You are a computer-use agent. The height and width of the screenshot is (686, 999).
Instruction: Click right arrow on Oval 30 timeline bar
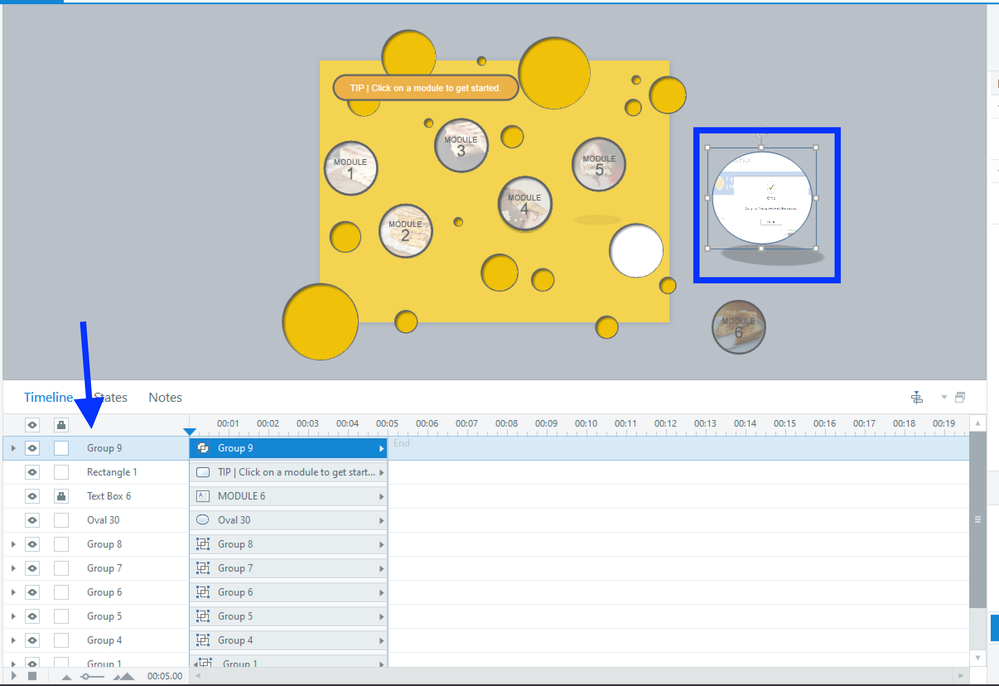(x=382, y=520)
